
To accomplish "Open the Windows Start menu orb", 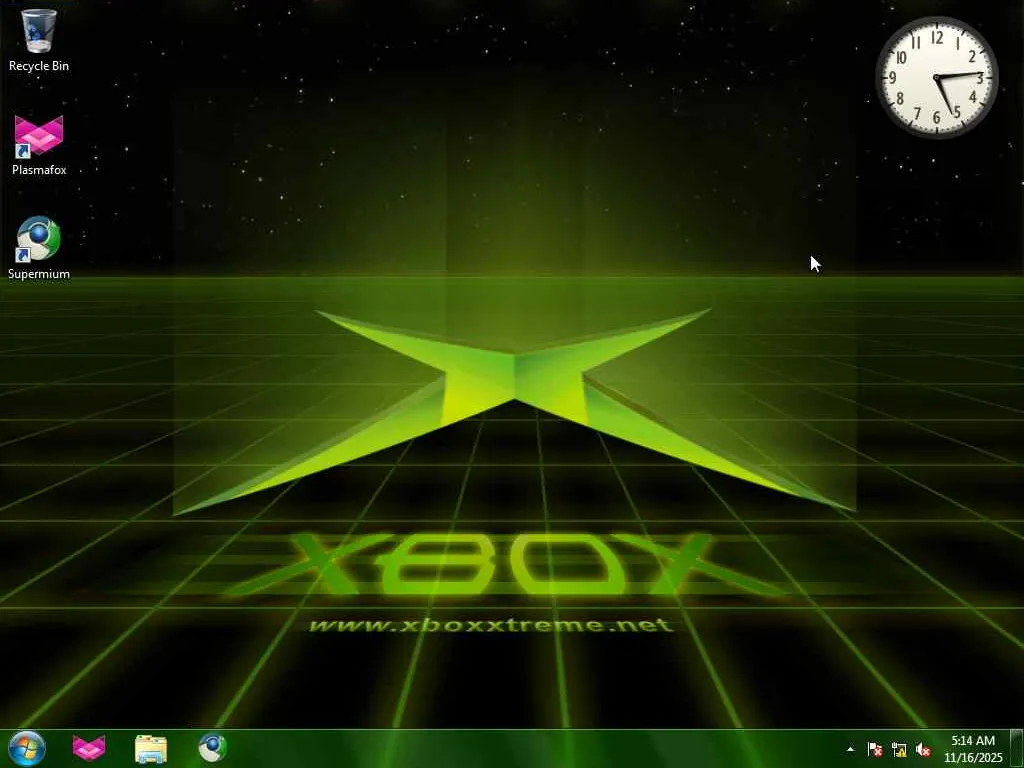I will click(x=27, y=748).
